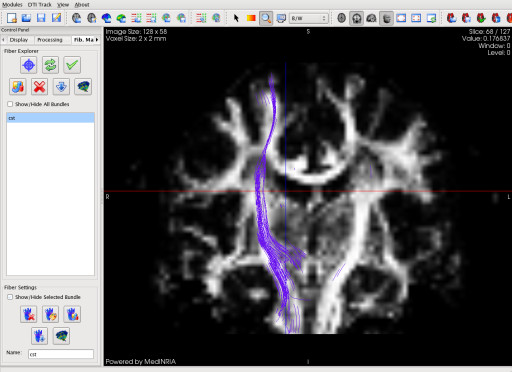Expand tabs with the right arrow
This screenshot has height=372, width=512.
click(x=97, y=40)
